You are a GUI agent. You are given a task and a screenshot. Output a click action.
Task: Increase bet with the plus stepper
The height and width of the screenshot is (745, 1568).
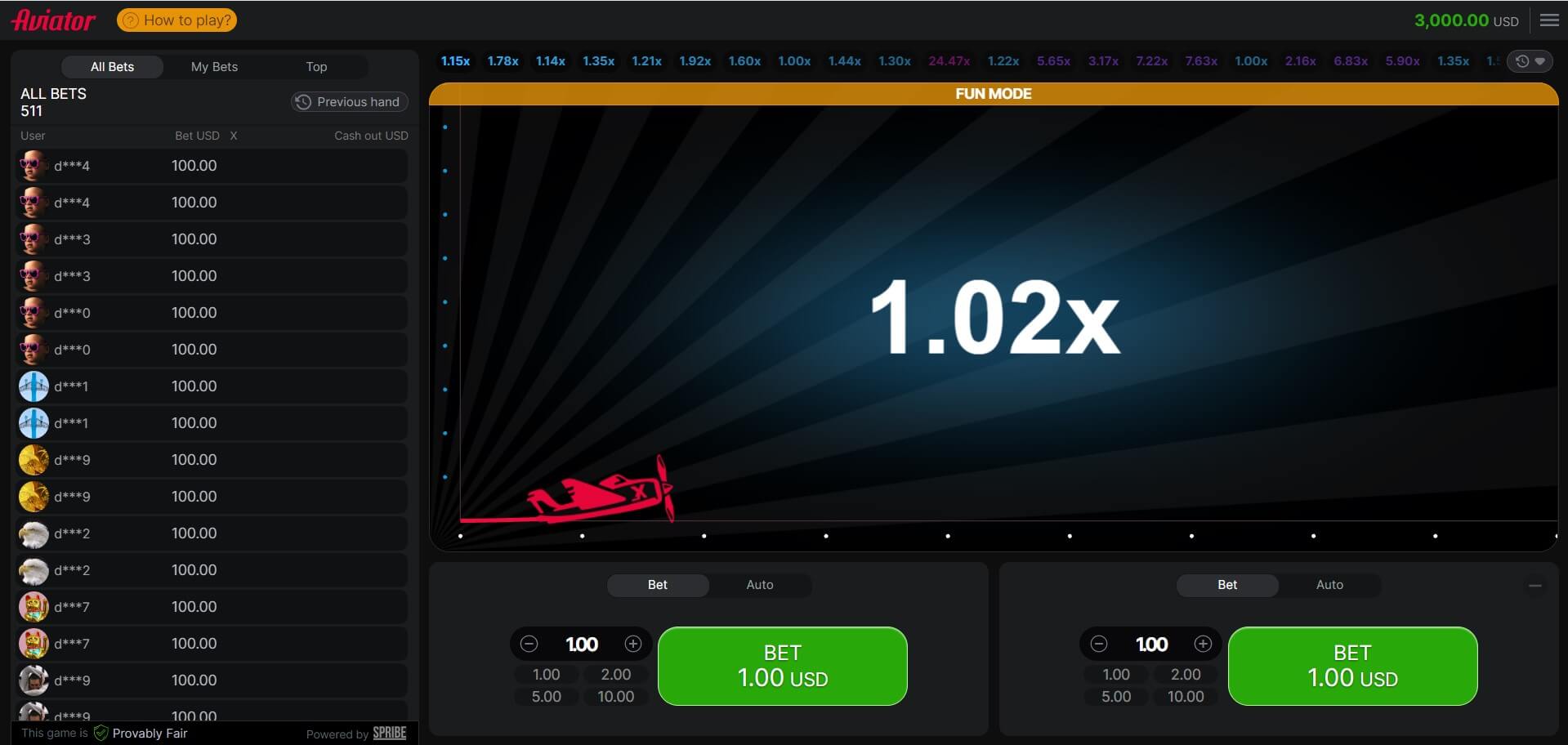coord(633,643)
